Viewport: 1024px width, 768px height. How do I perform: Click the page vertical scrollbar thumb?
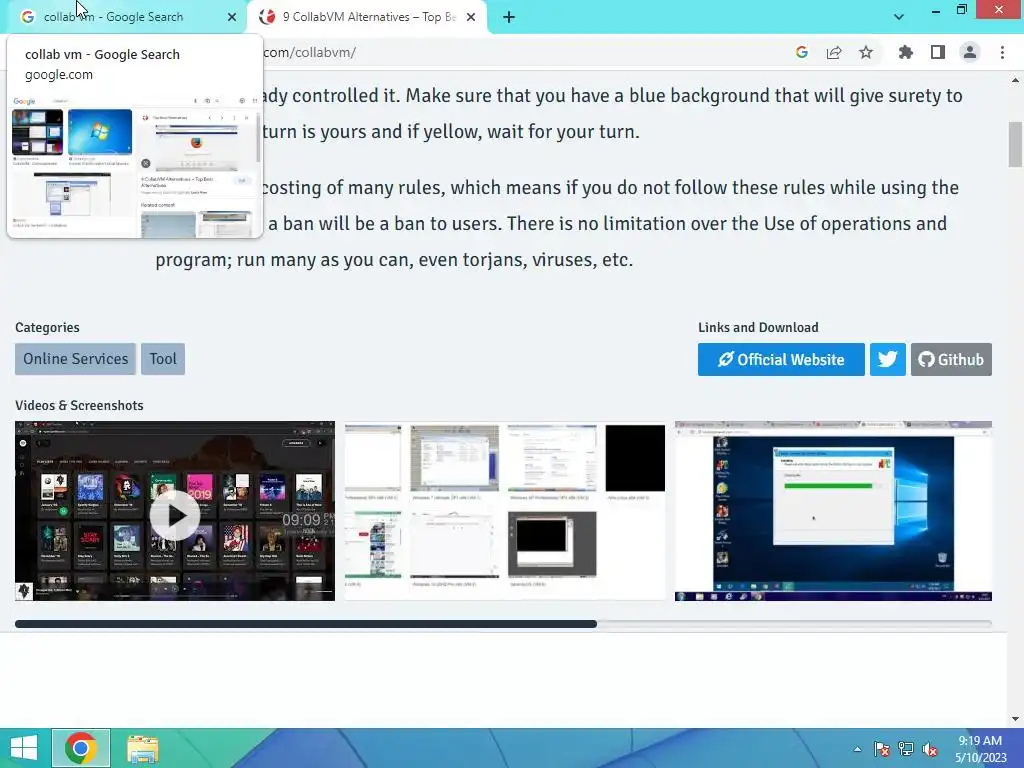pyautogui.click(x=1015, y=144)
